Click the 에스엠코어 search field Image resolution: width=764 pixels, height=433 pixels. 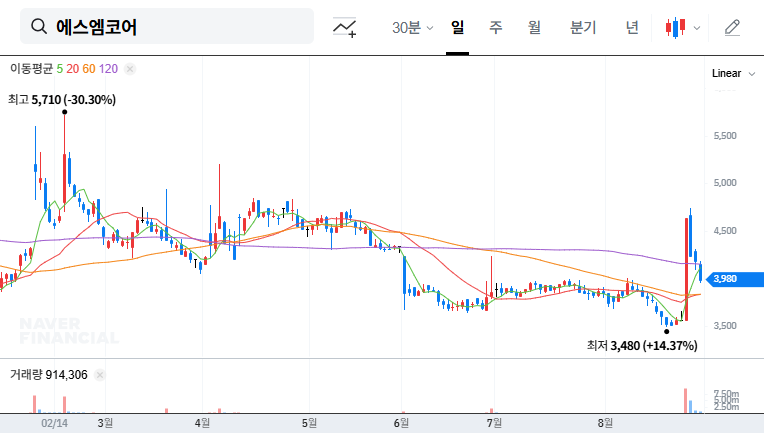point(167,26)
